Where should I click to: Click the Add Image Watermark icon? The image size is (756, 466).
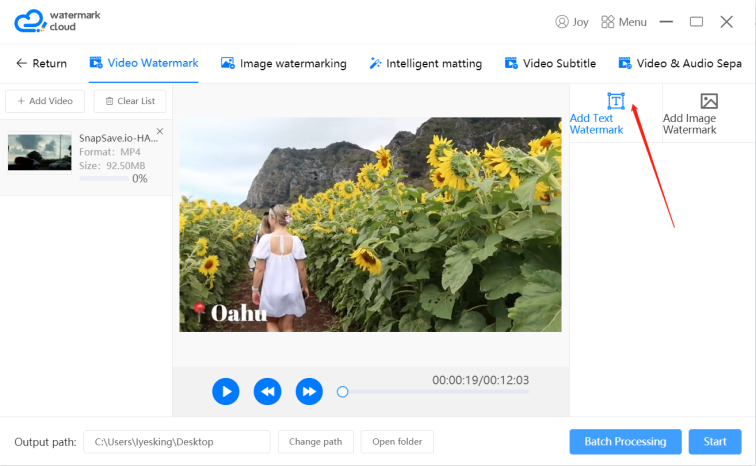coord(709,101)
